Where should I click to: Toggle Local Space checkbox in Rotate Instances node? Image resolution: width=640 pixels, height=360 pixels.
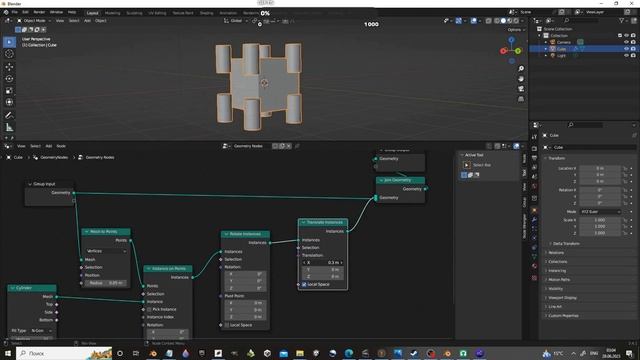point(227,325)
